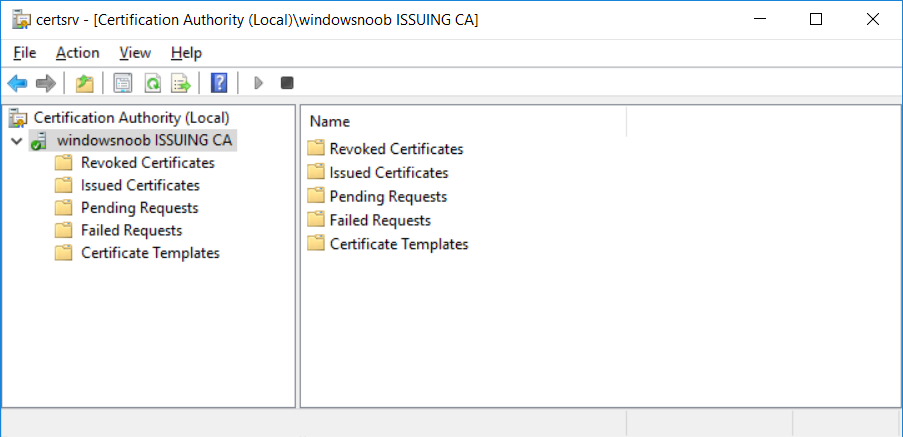Screen dimensions: 903x437
Task: Click the Name column header
Action: pos(464,121)
